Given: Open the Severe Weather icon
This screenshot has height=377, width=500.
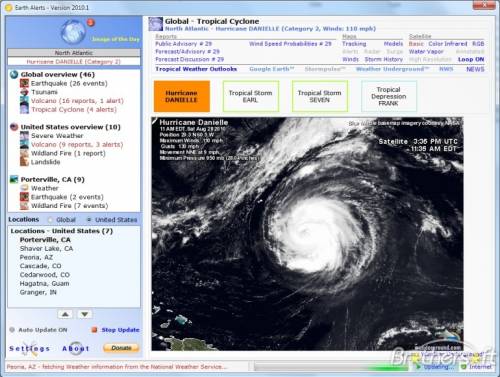Looking at the screenshot, I should click(24, 136).
